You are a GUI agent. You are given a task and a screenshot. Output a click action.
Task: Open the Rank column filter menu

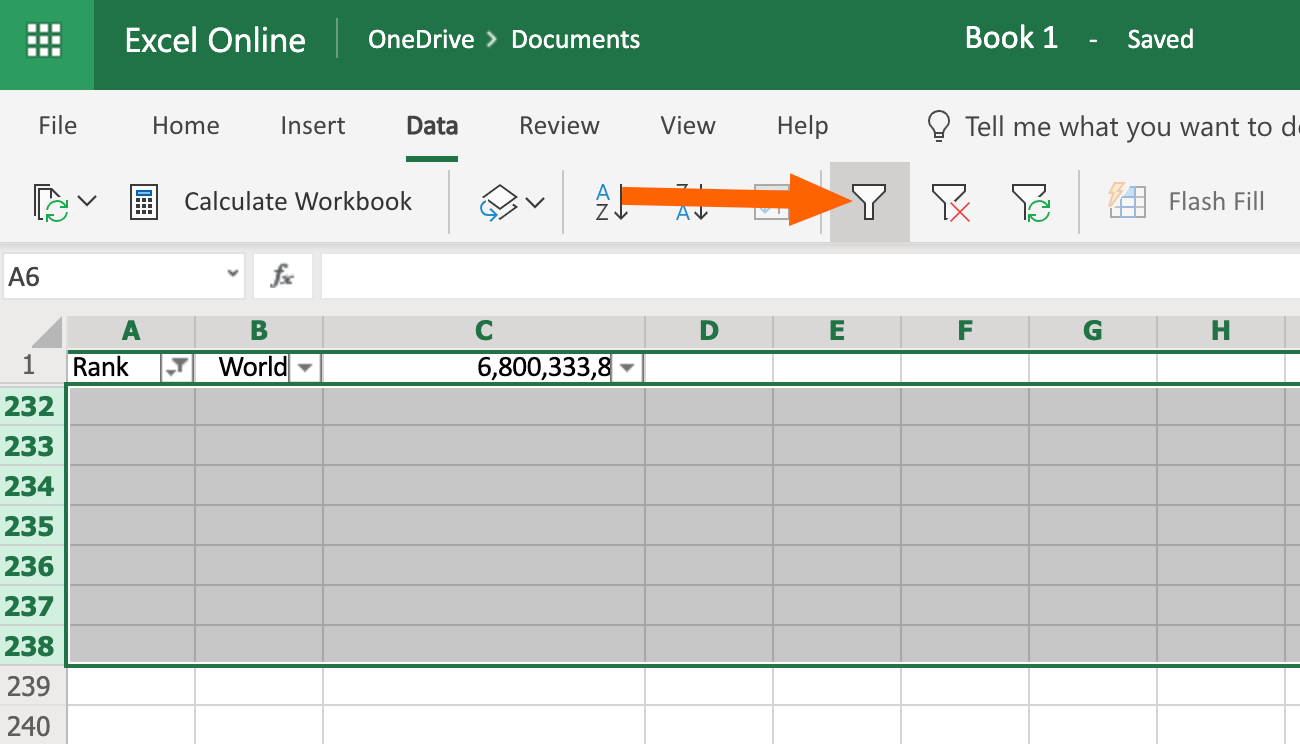point(177,367)
